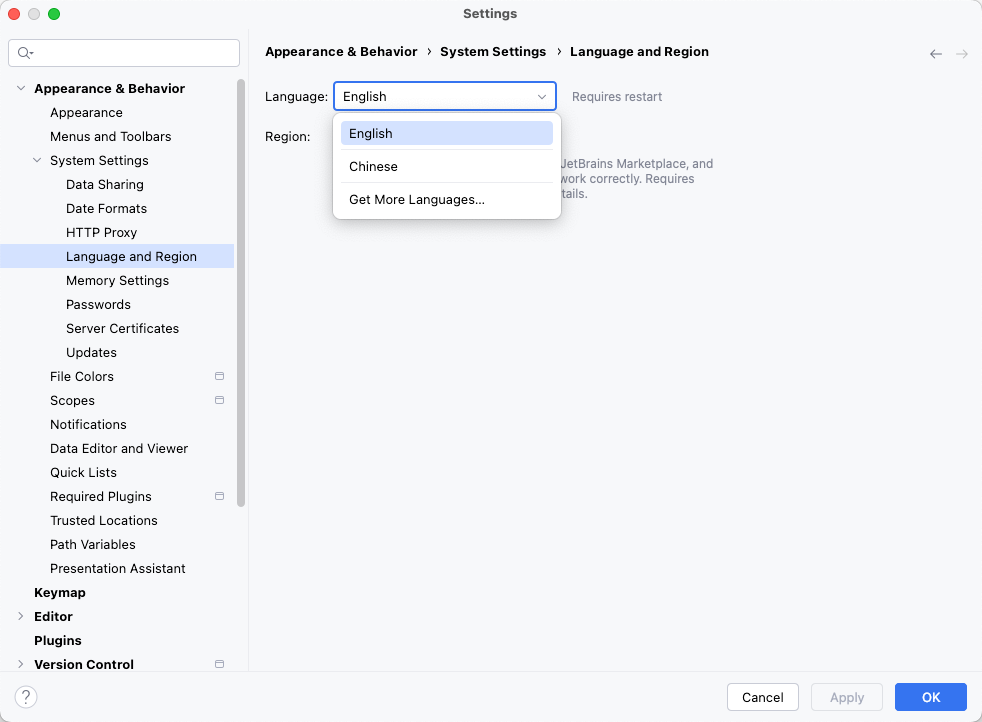
Task: Choose Chinese from the language list
Action: (x=447, y=167)
